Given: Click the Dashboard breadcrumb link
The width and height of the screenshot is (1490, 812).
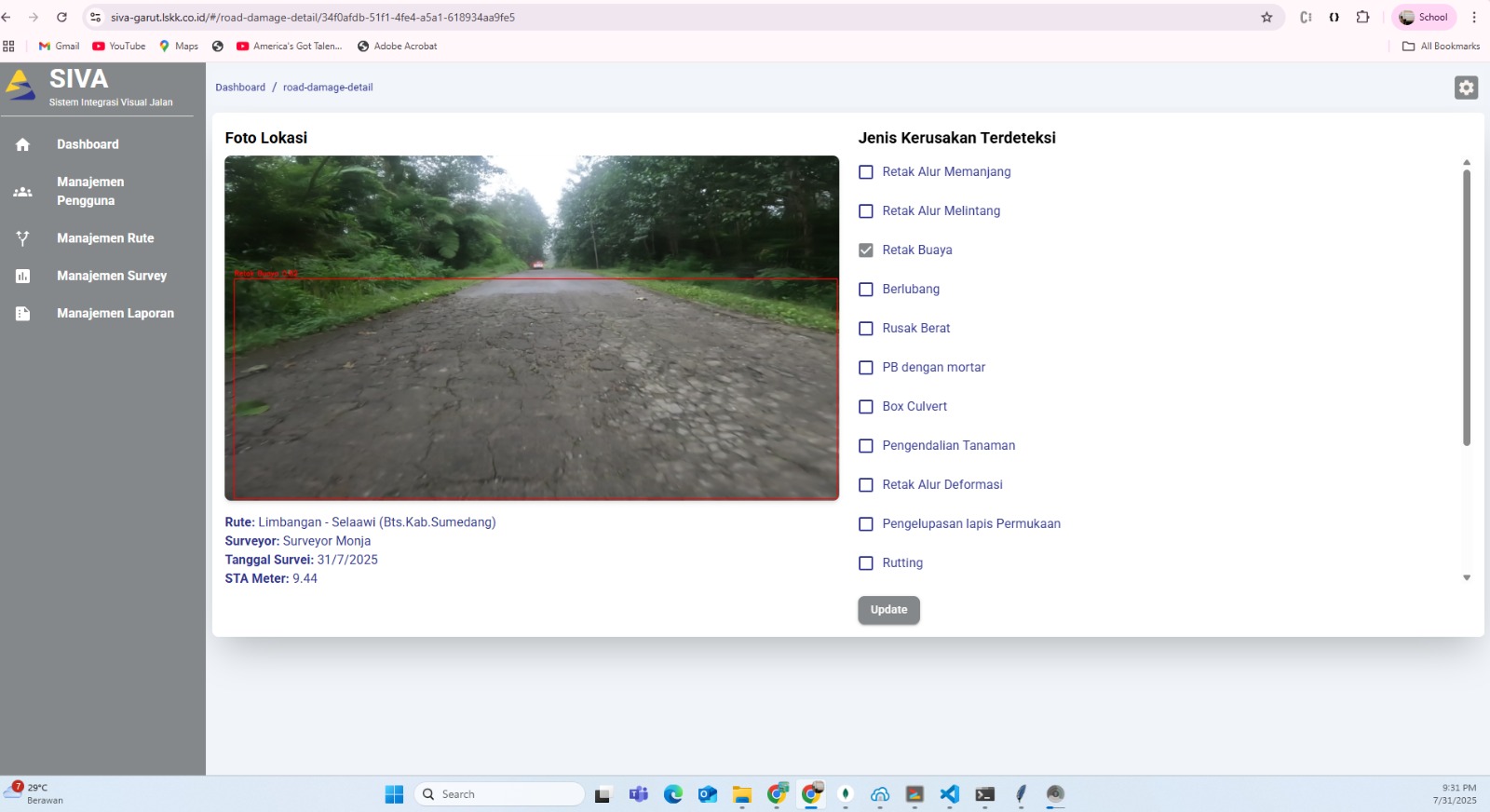Looking at the screenshot, I should click(240, 88).
